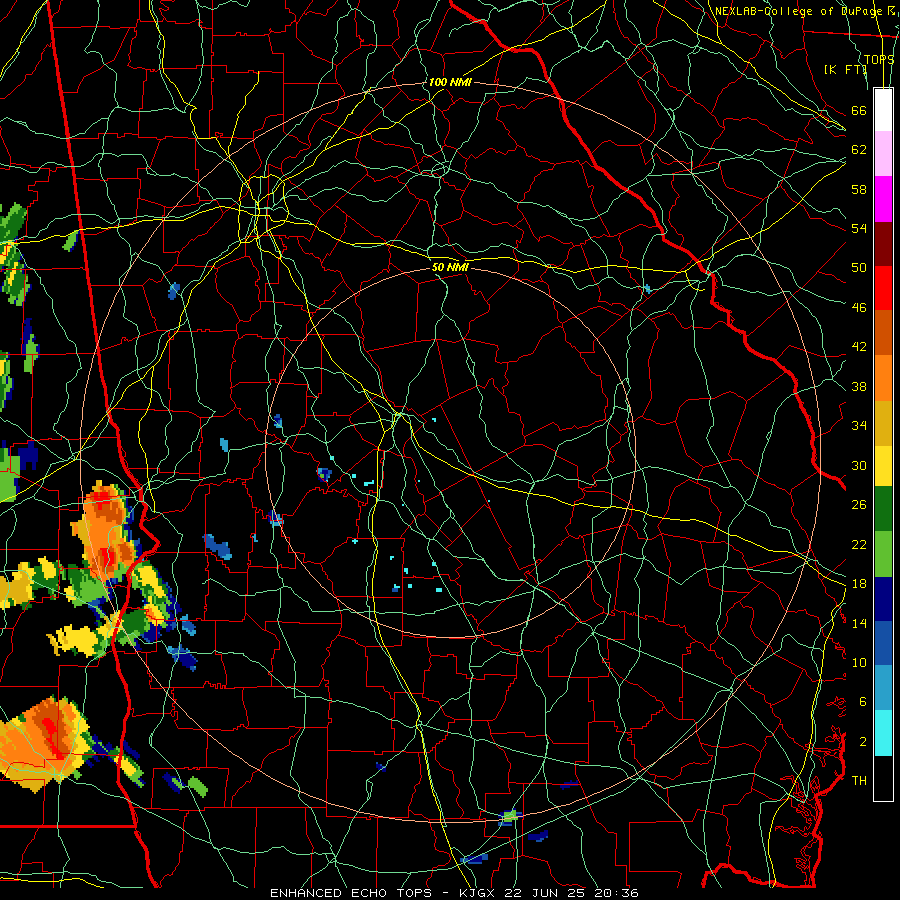900x900 pixels.
Task: Click the "50 NMI" range ring label
Action: pos(450,267)
